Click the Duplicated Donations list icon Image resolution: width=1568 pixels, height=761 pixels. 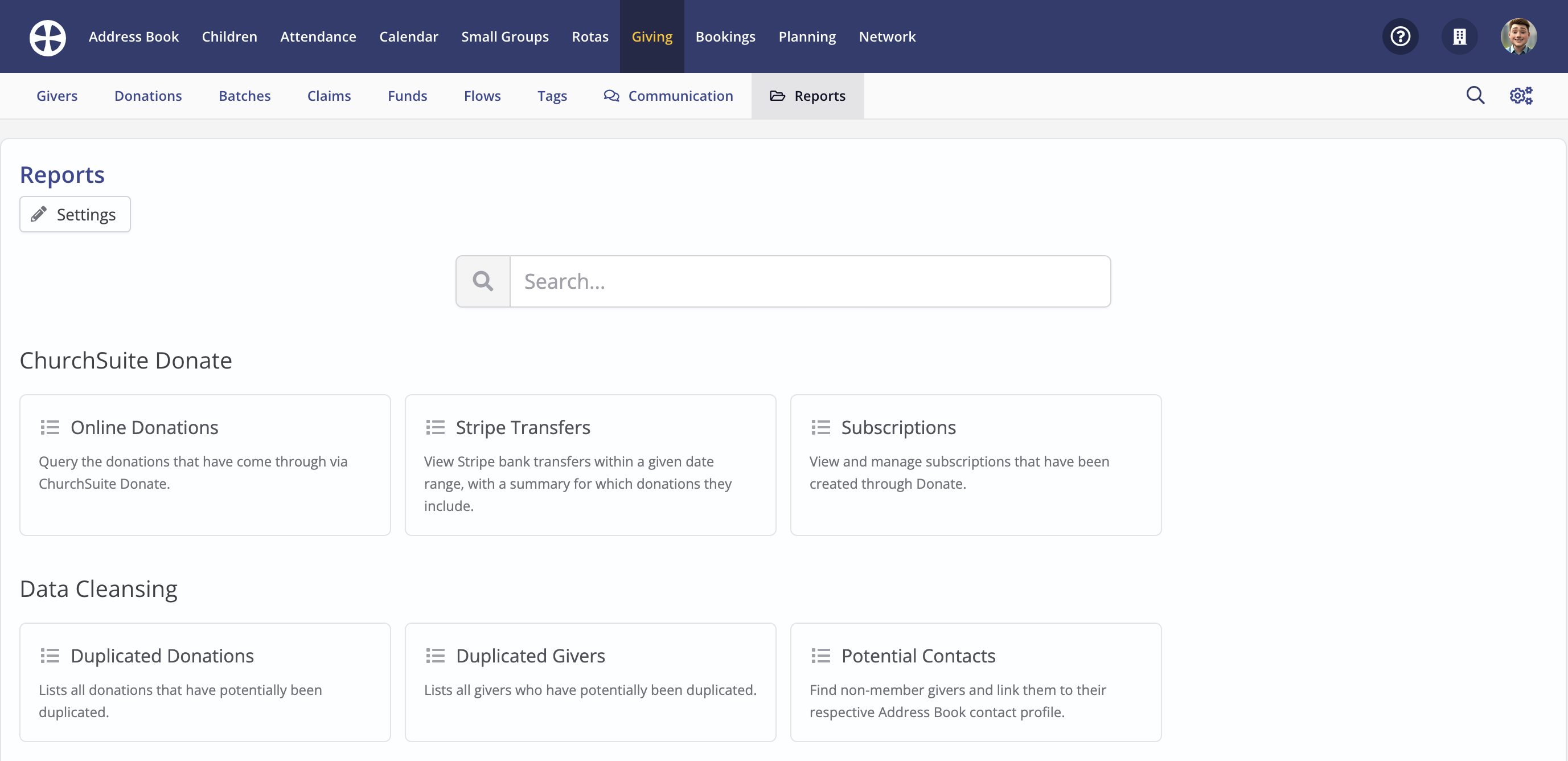[50, 656]
